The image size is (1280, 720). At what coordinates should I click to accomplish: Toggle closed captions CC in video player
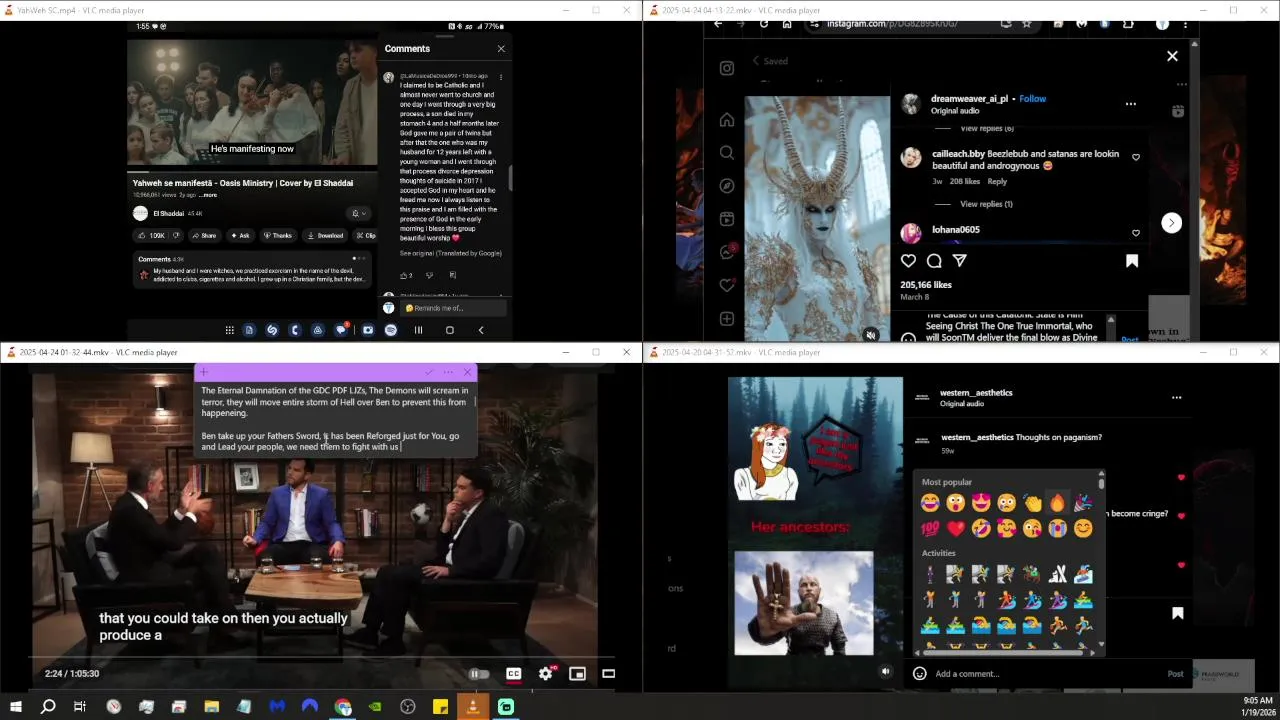coord(514,674)
